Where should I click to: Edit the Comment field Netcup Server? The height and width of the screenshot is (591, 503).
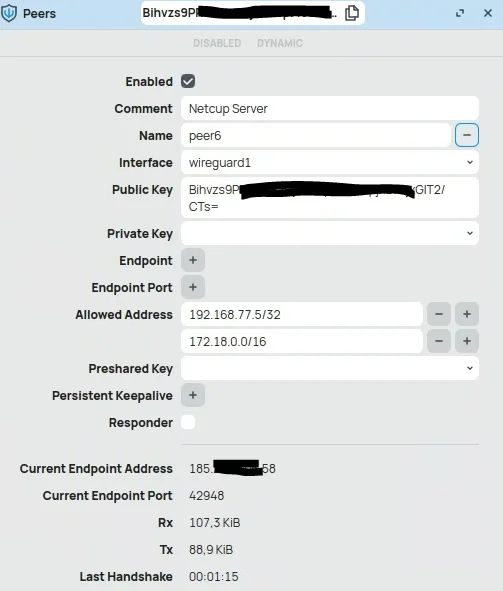(330, 109)
